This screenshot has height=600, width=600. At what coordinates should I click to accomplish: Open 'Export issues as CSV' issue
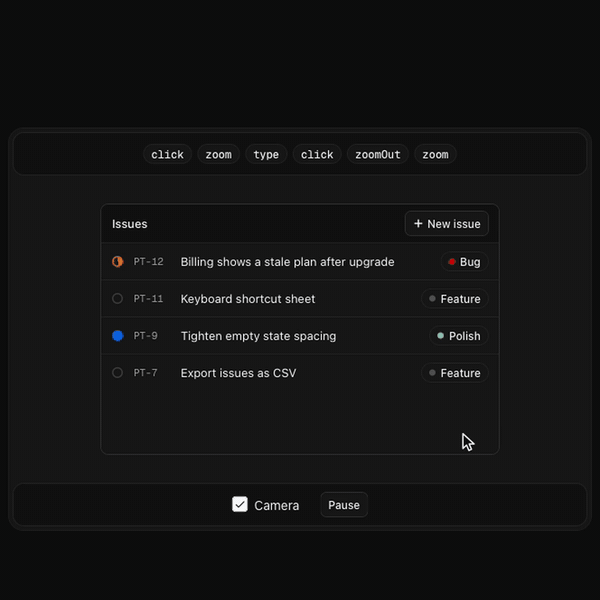238,373
